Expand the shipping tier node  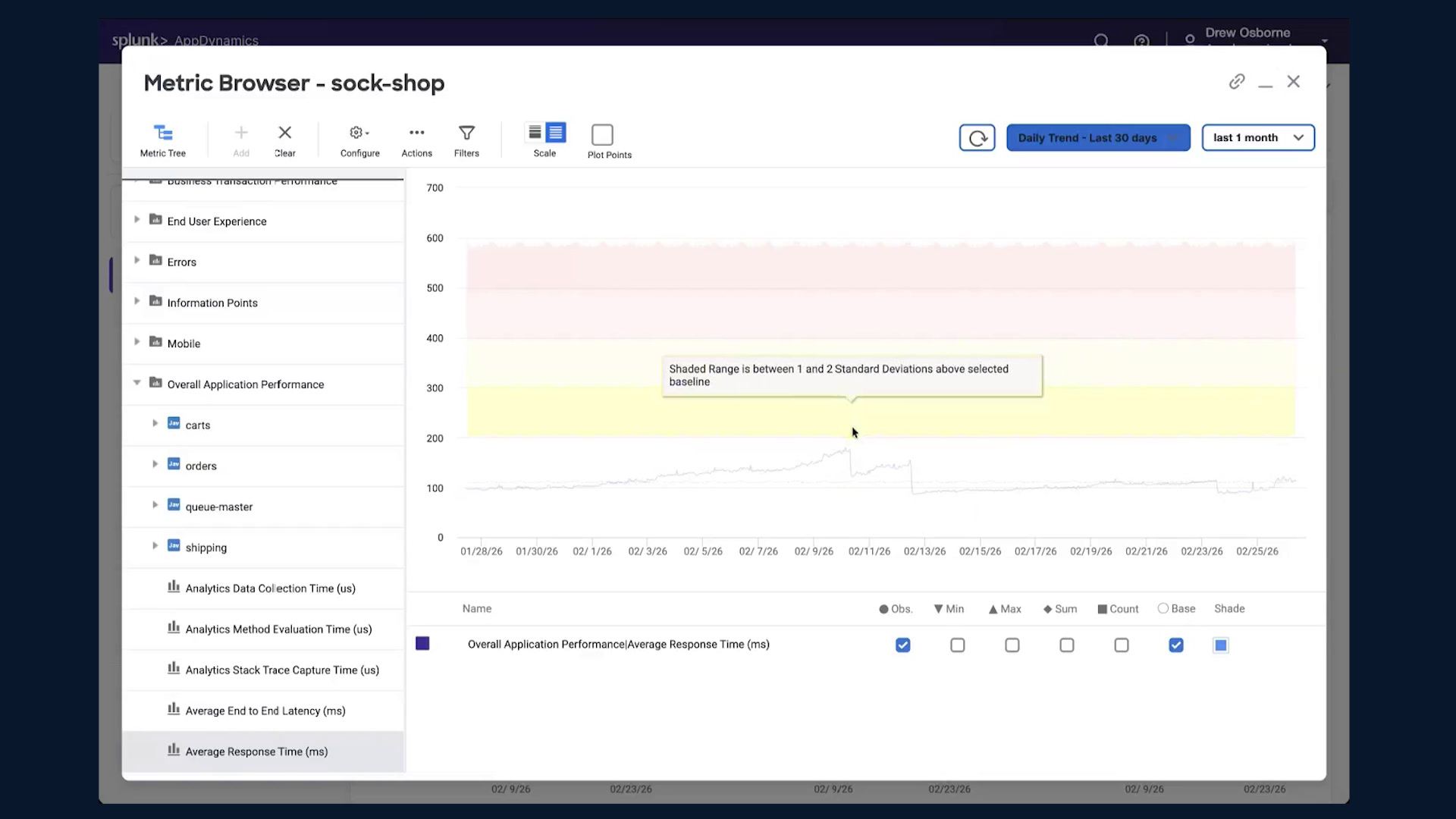coord(155,546)
